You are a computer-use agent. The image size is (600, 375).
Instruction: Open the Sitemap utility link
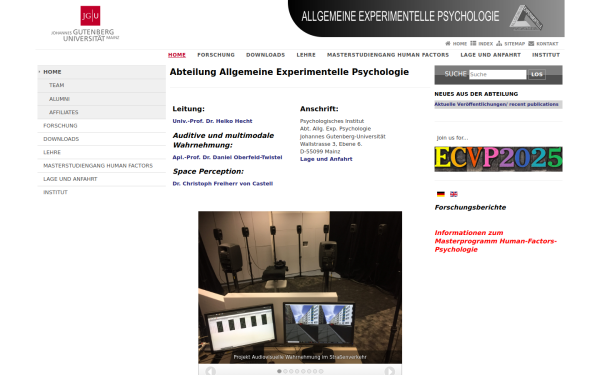tap(510, 44)
